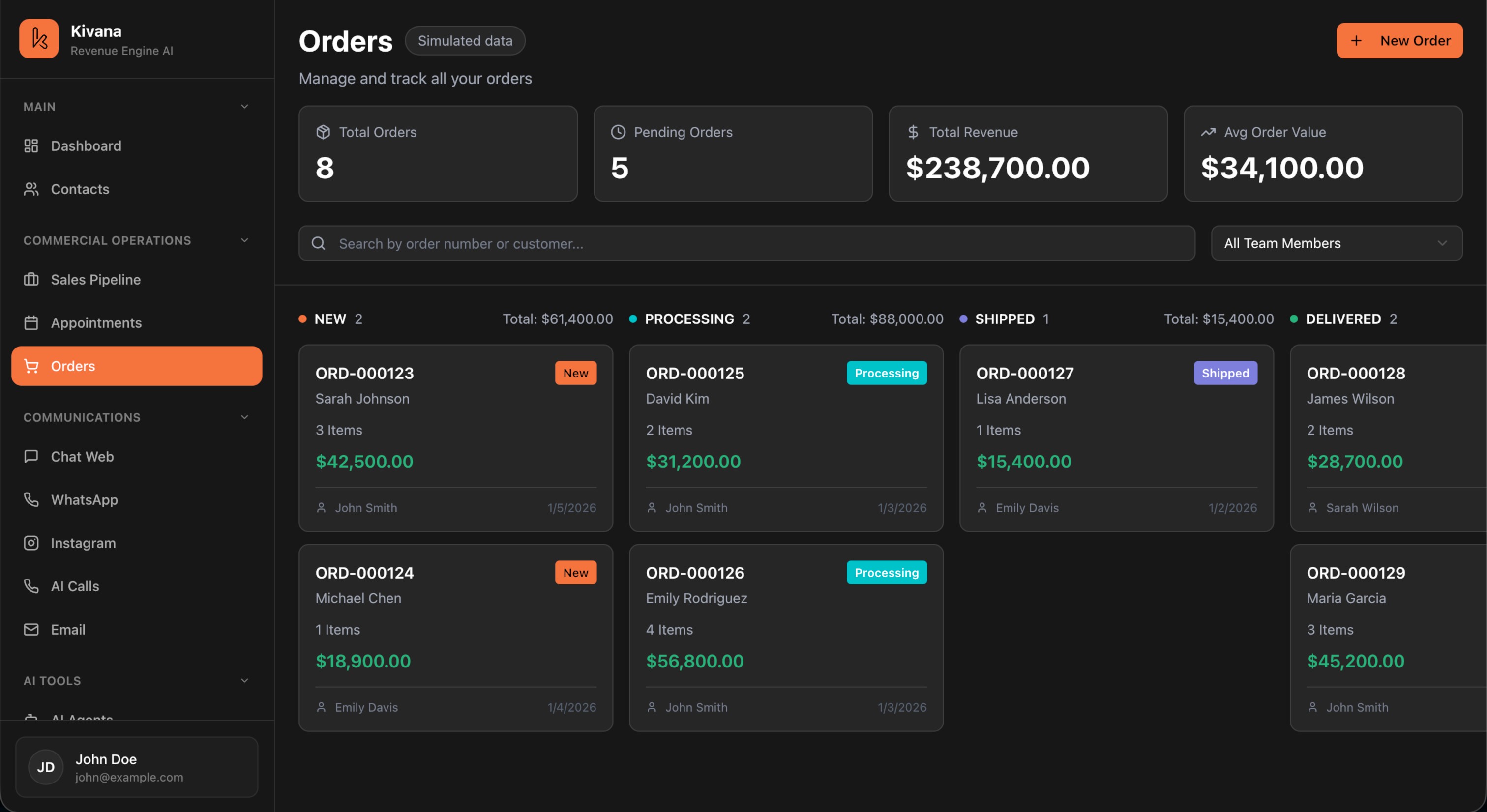Image resolution: width=1487 pixels, height=812 pixels.
Task: Open the All Team Members dropdown
Action: [x=1336, y=243]
